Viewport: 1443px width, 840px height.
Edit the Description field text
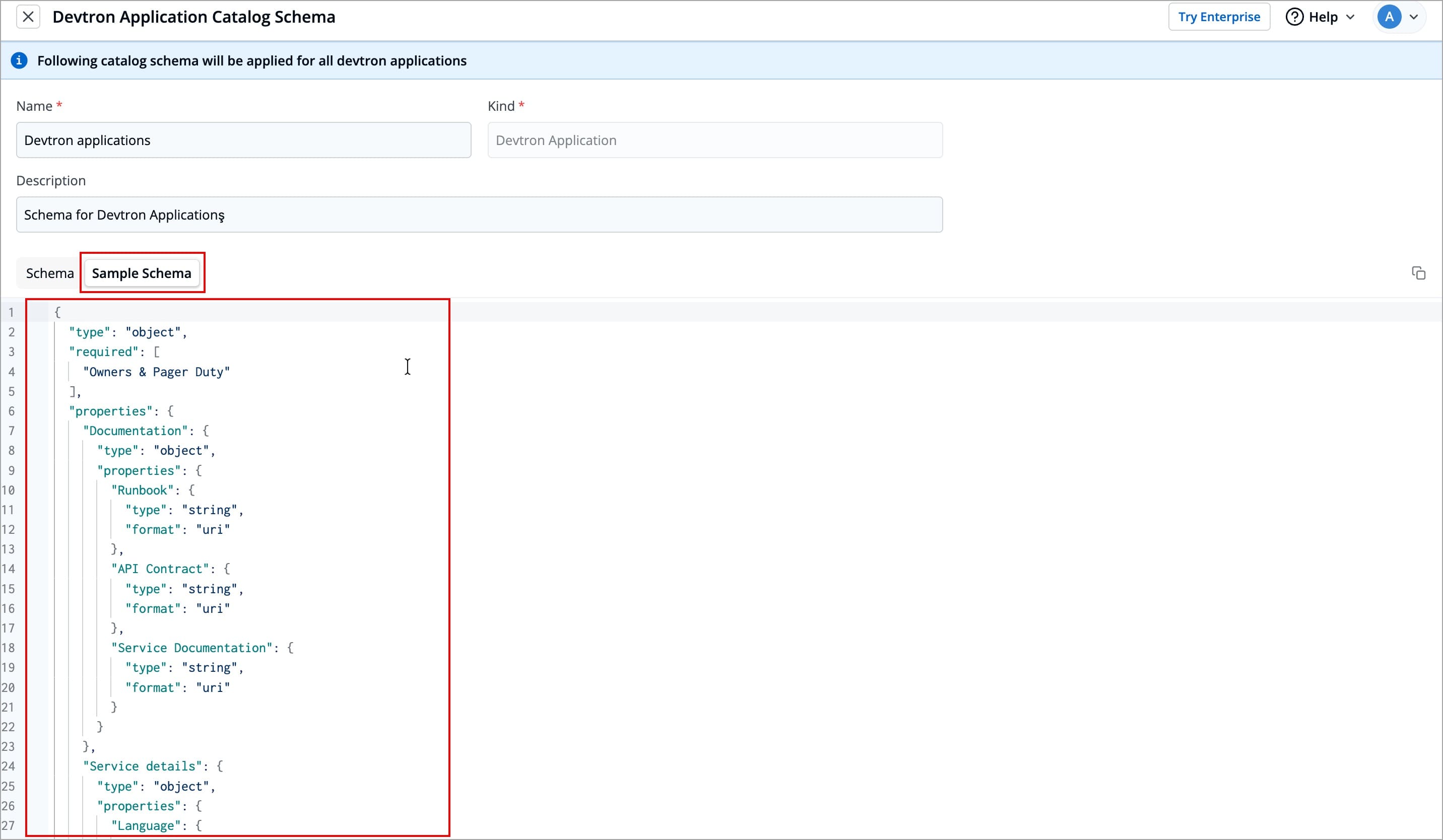point(479,214)
